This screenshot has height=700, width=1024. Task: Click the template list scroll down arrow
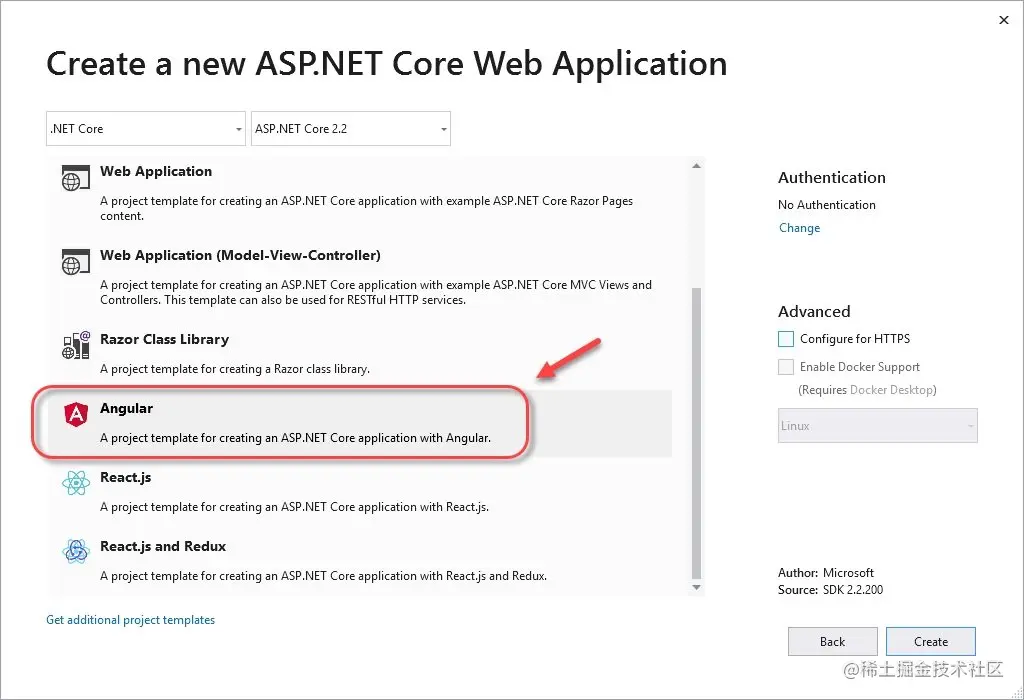696,587
